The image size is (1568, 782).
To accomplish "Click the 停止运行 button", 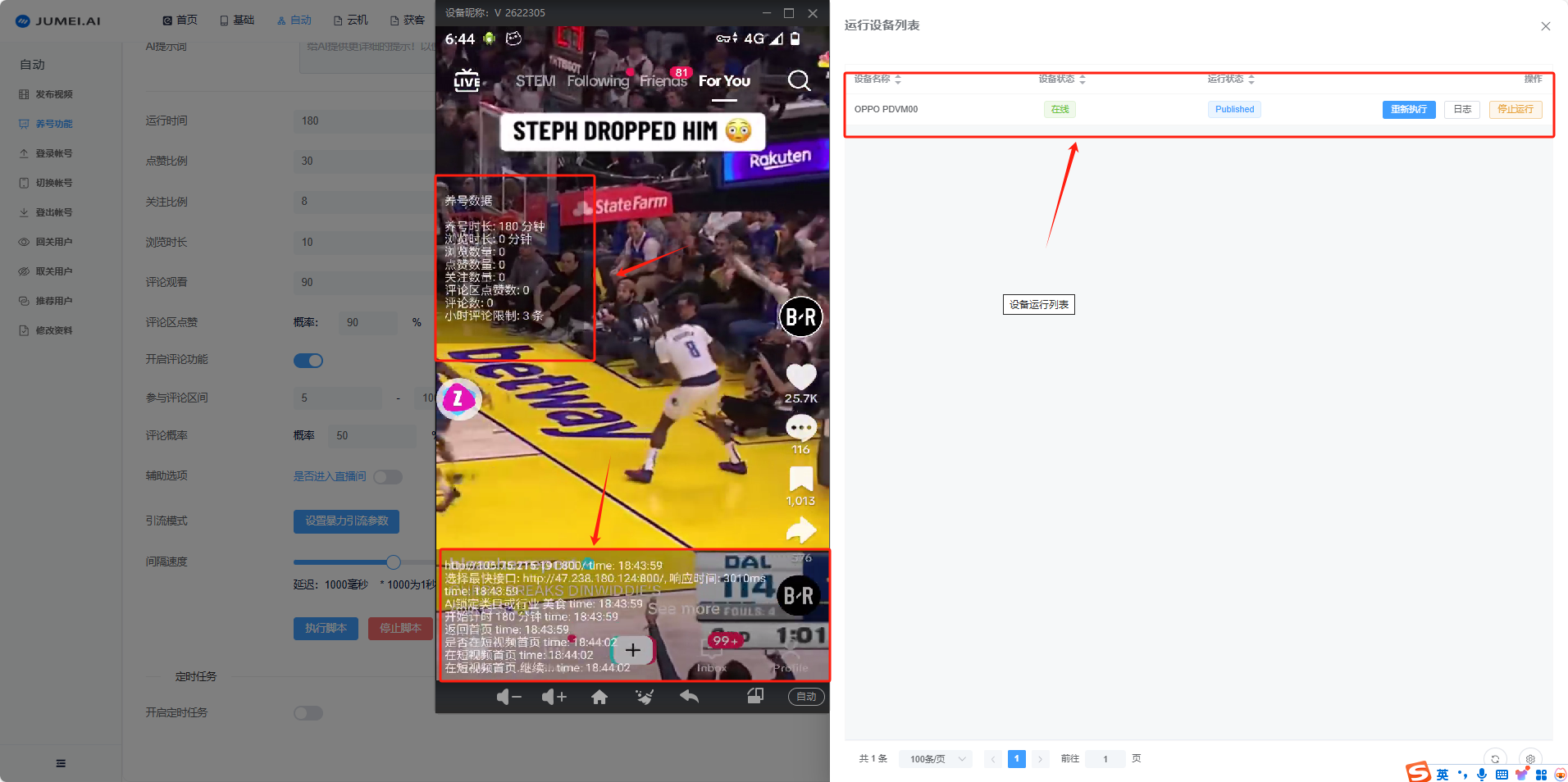I will pyautogui.click(x=1515, y=109).
